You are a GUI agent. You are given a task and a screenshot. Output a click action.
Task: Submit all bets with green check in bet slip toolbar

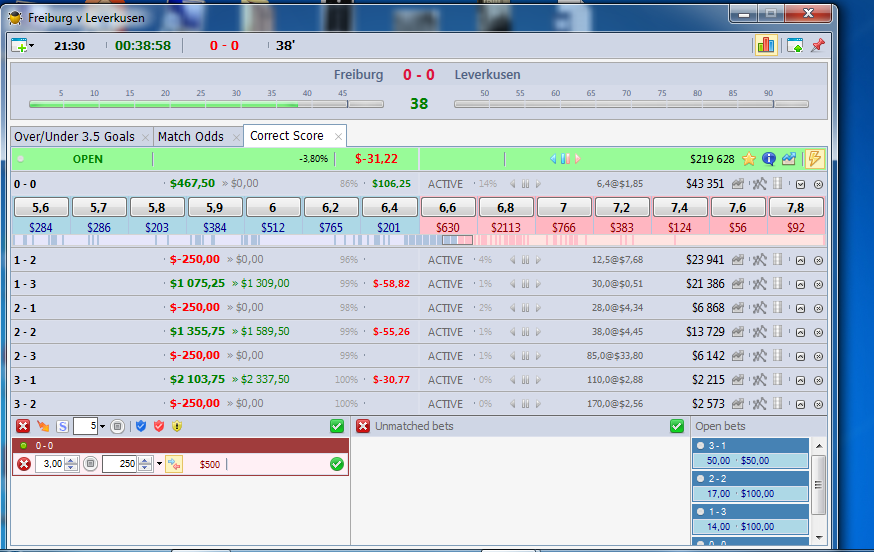coord(337,427)
